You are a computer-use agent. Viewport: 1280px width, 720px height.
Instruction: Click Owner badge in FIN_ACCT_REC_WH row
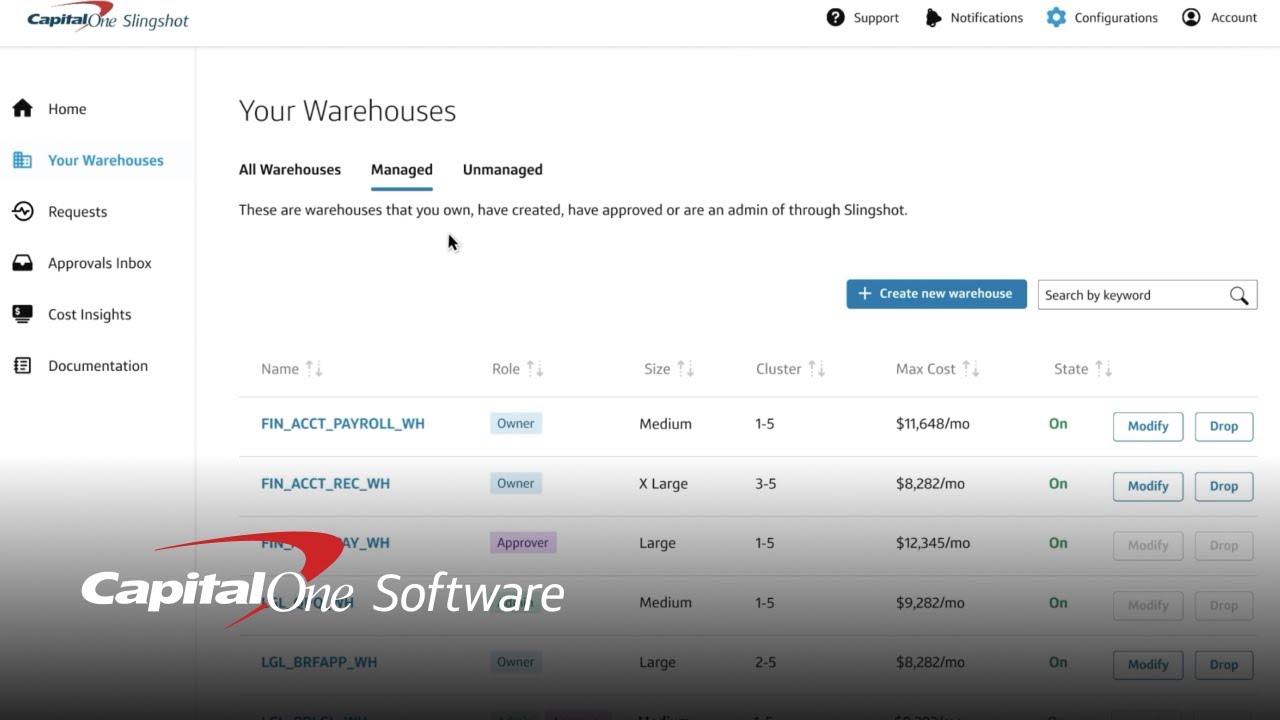[x=516, y=483]
